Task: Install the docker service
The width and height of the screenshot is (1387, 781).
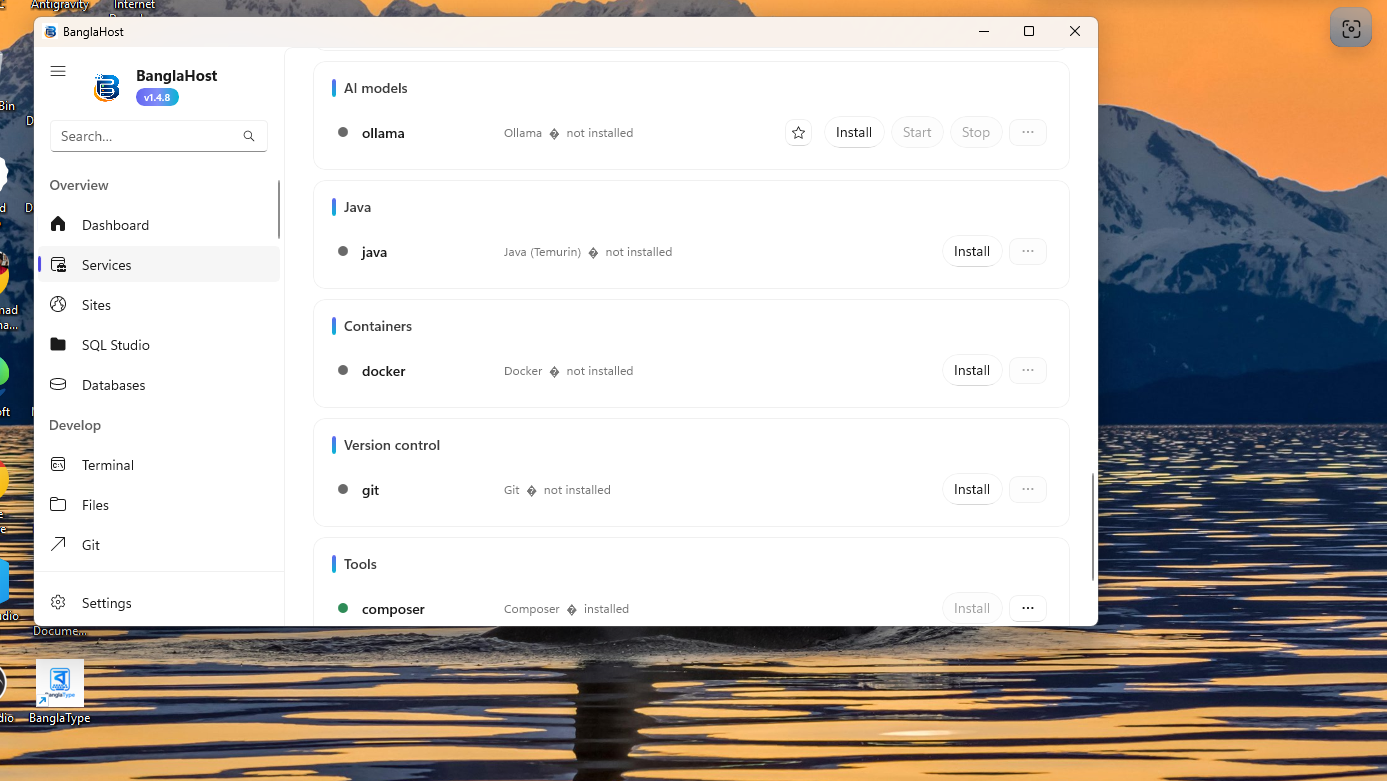Action: pyautogui.click(x=972, y=370)
